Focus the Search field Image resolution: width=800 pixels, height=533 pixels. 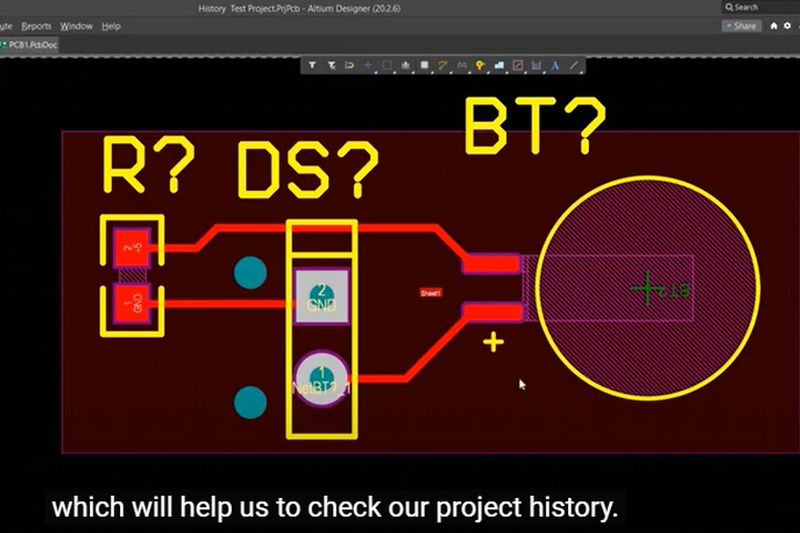(760, 7)
